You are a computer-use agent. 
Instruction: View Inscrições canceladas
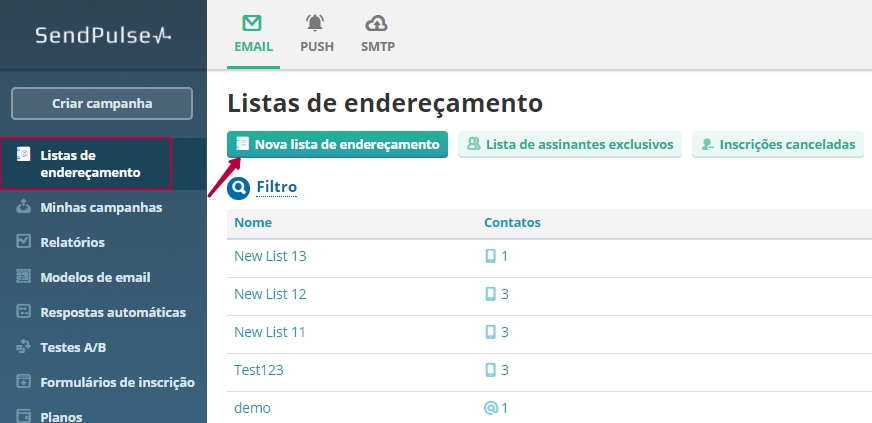click(x=778, y=145)
